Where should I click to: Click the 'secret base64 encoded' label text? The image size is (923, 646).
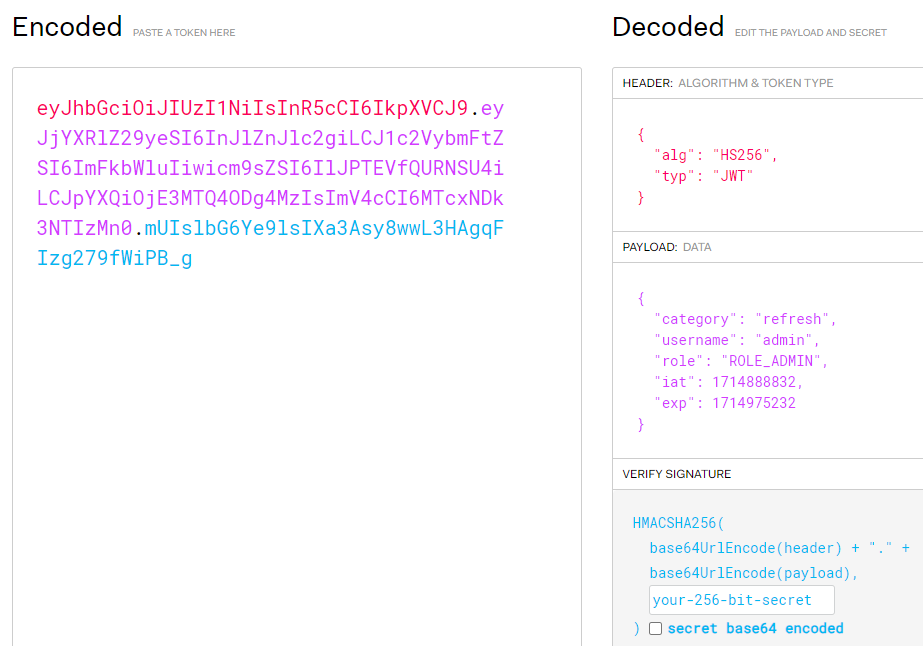click(x=755, y=628)
